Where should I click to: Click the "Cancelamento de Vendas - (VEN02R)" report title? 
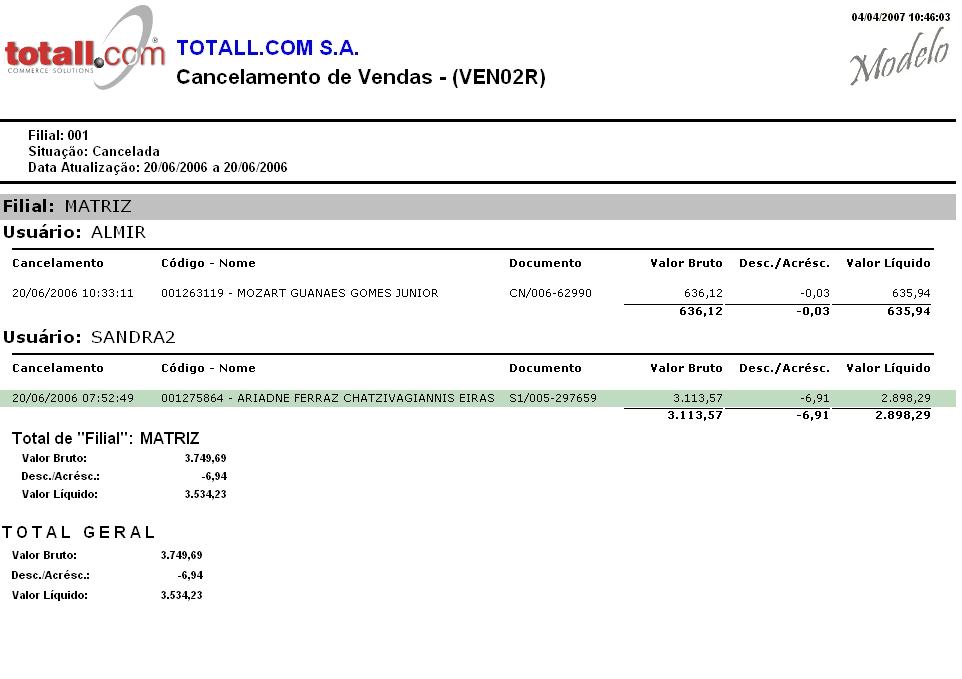click(361, 77)
